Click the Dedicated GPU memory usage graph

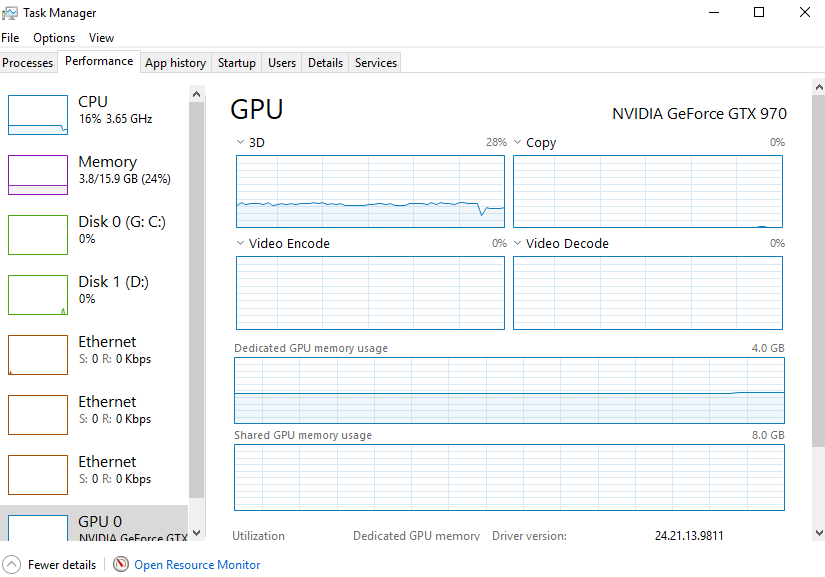click(x=509, y=390)
